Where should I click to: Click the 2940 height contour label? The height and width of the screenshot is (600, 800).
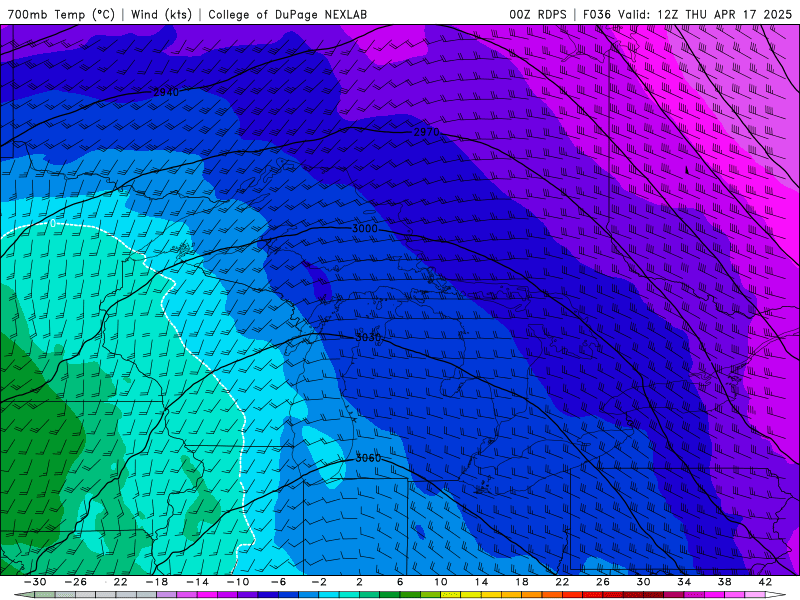(x=166, y=92)
